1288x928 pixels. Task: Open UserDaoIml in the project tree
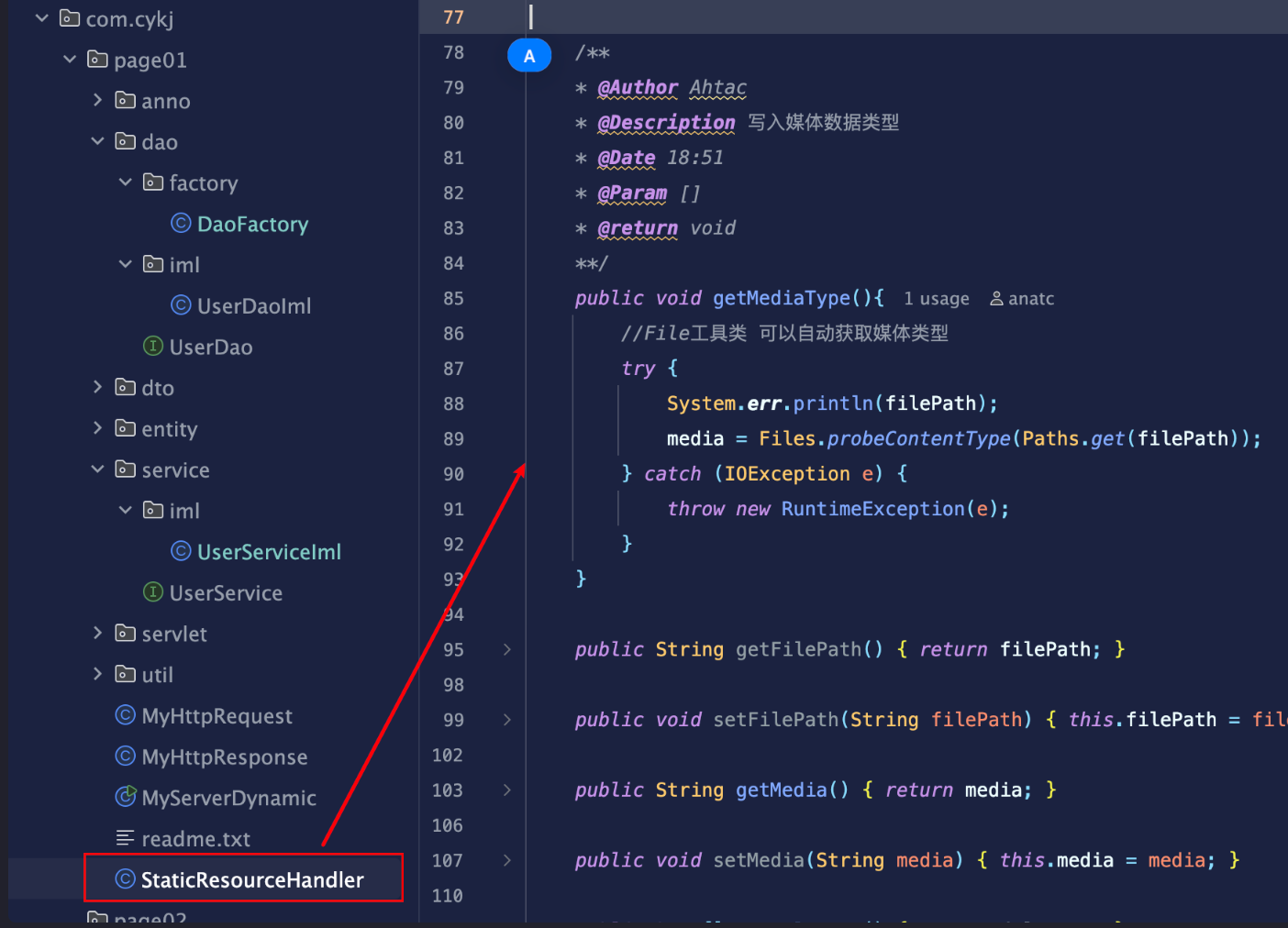click(254, 306)
